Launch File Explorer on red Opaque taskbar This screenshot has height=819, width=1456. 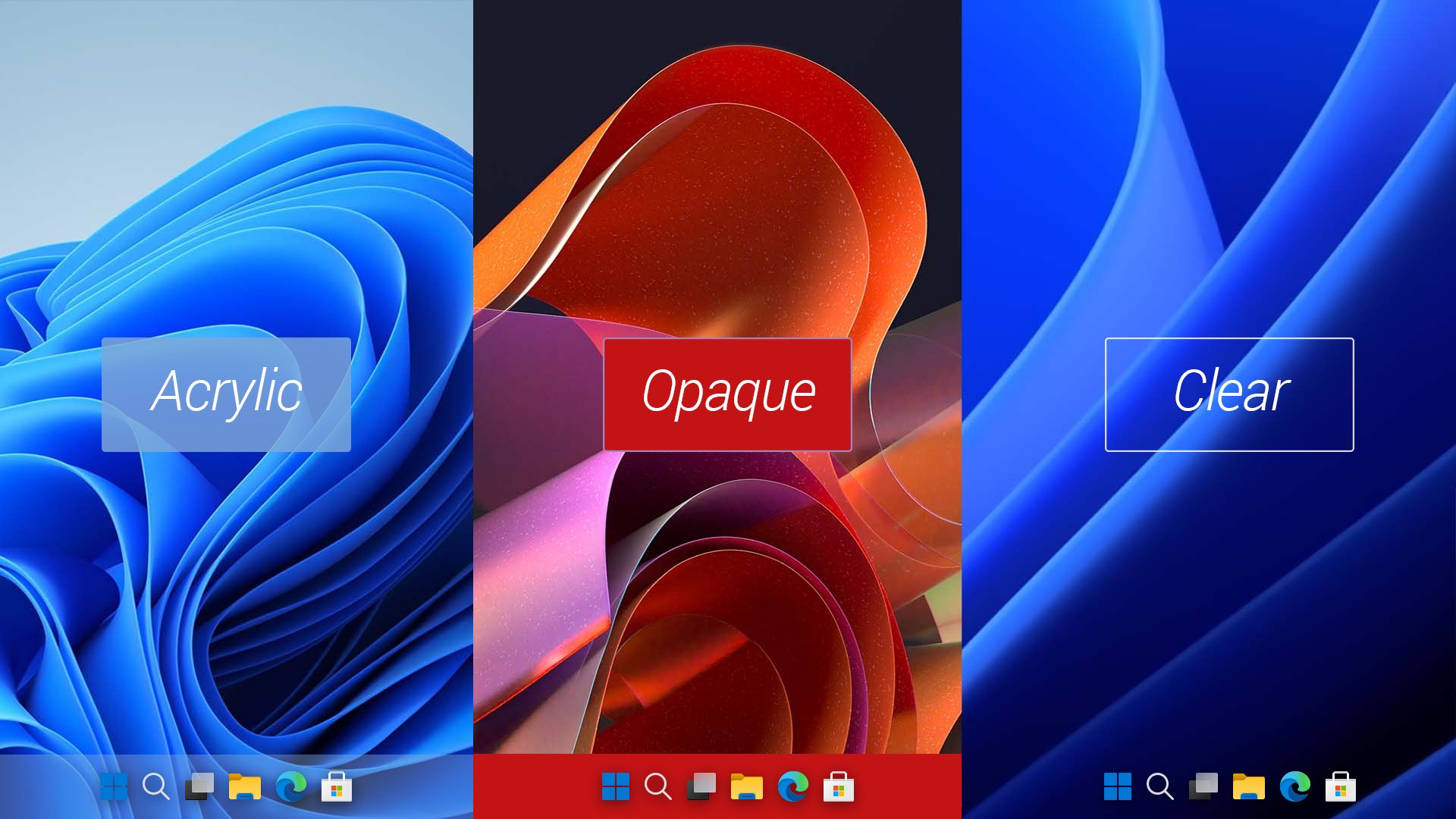[747, 786]
